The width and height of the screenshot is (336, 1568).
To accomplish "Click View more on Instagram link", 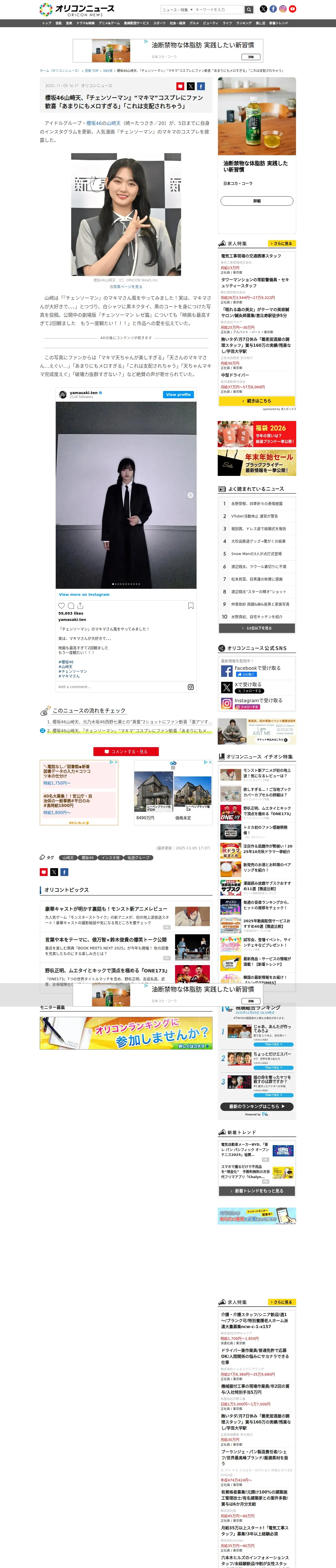I will (x=84, y=595).
